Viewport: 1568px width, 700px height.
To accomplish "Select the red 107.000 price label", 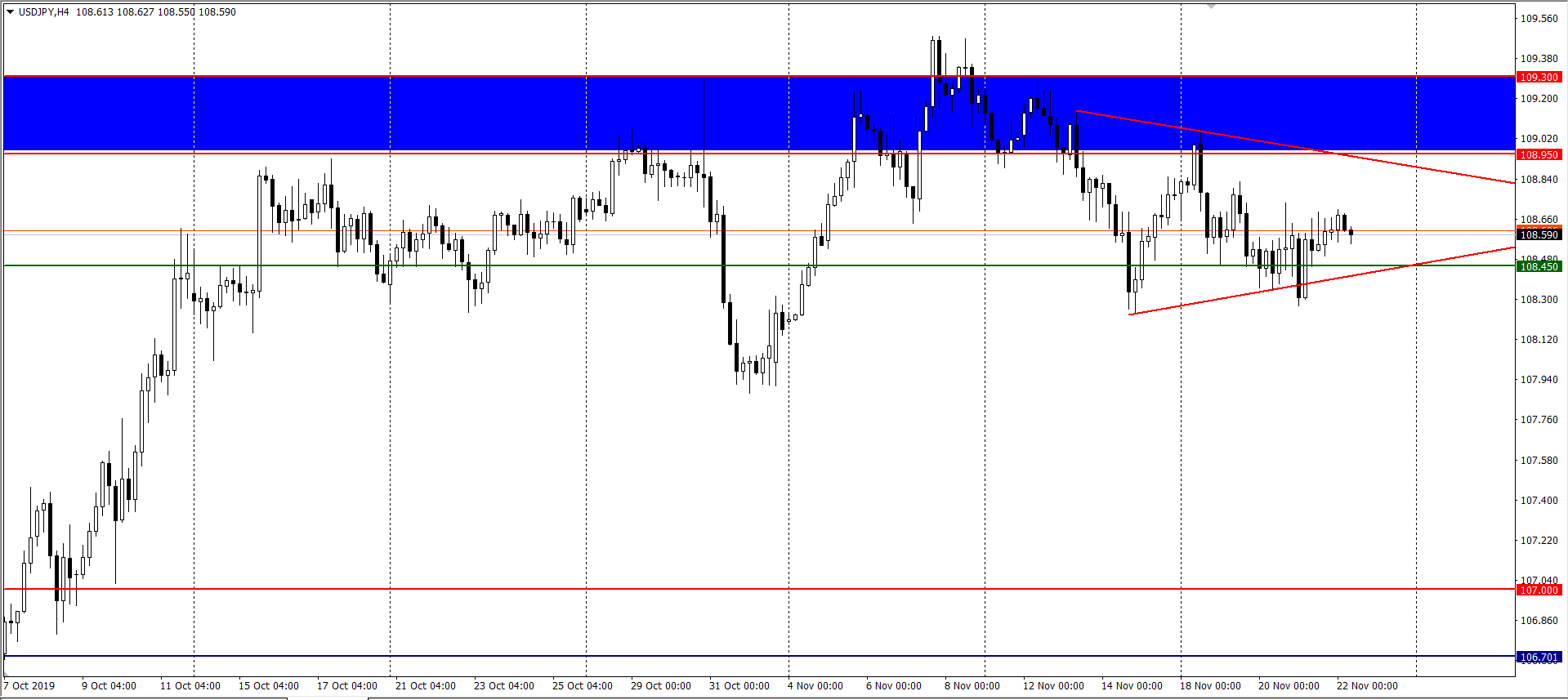I will coord(1539,590).
